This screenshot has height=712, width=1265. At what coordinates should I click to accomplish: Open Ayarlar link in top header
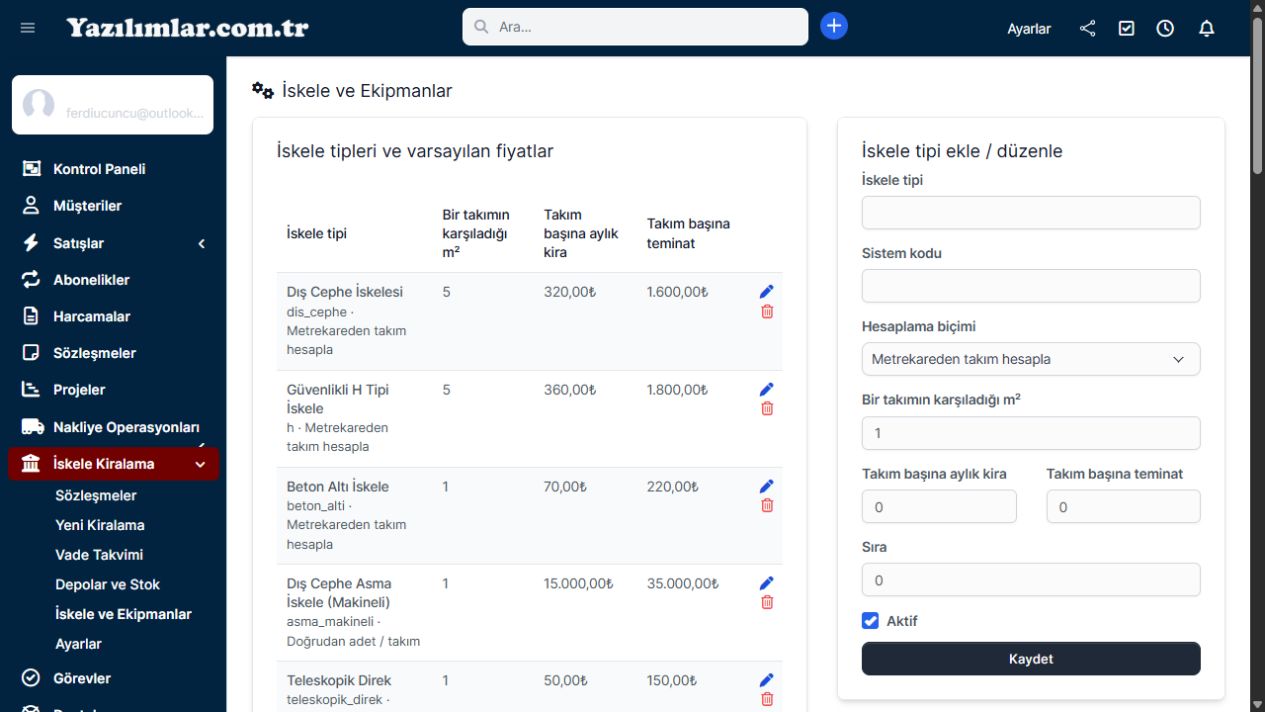[1029, 29]
